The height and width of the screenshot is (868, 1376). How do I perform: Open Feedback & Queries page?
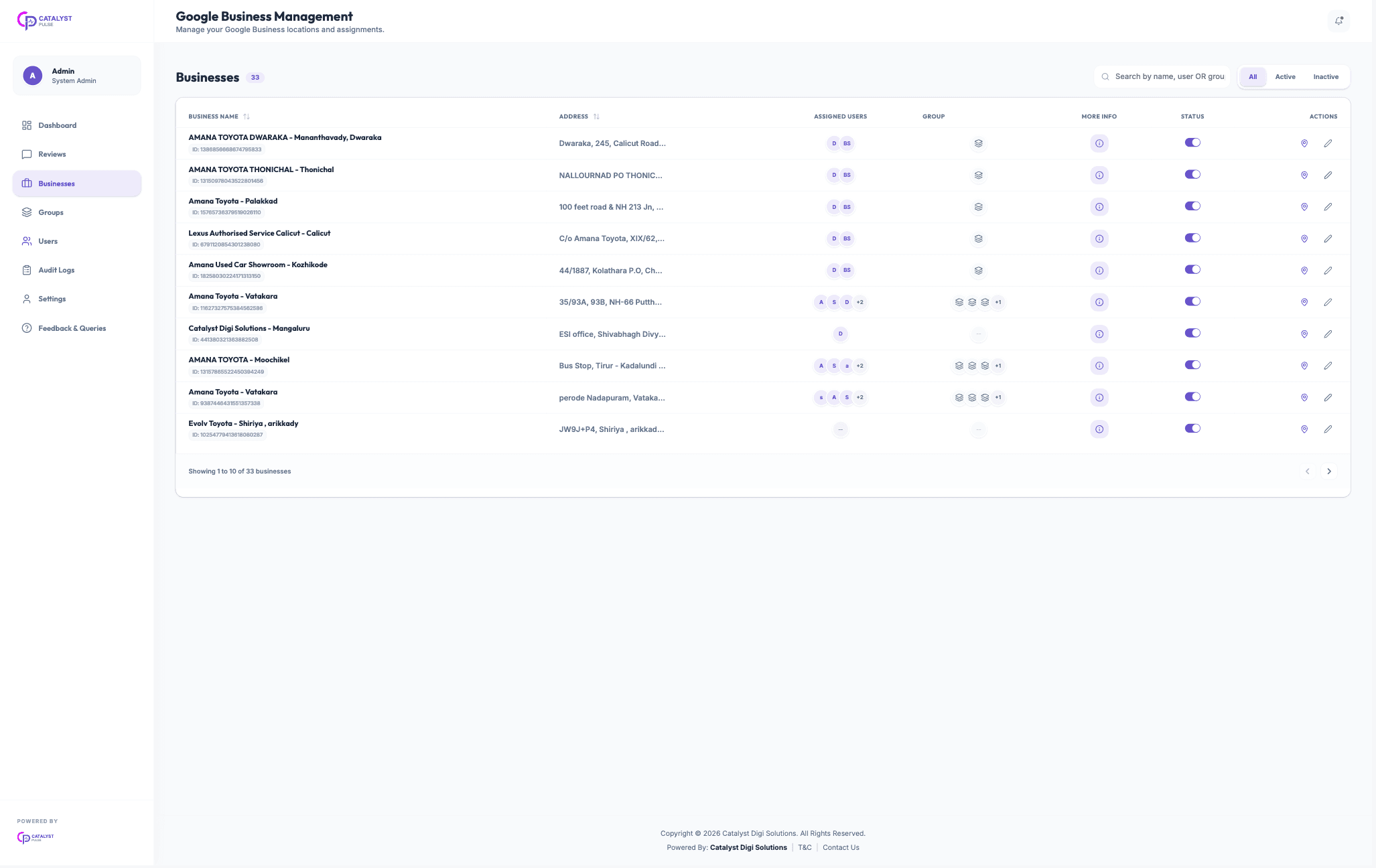click(x=77, y=328)
